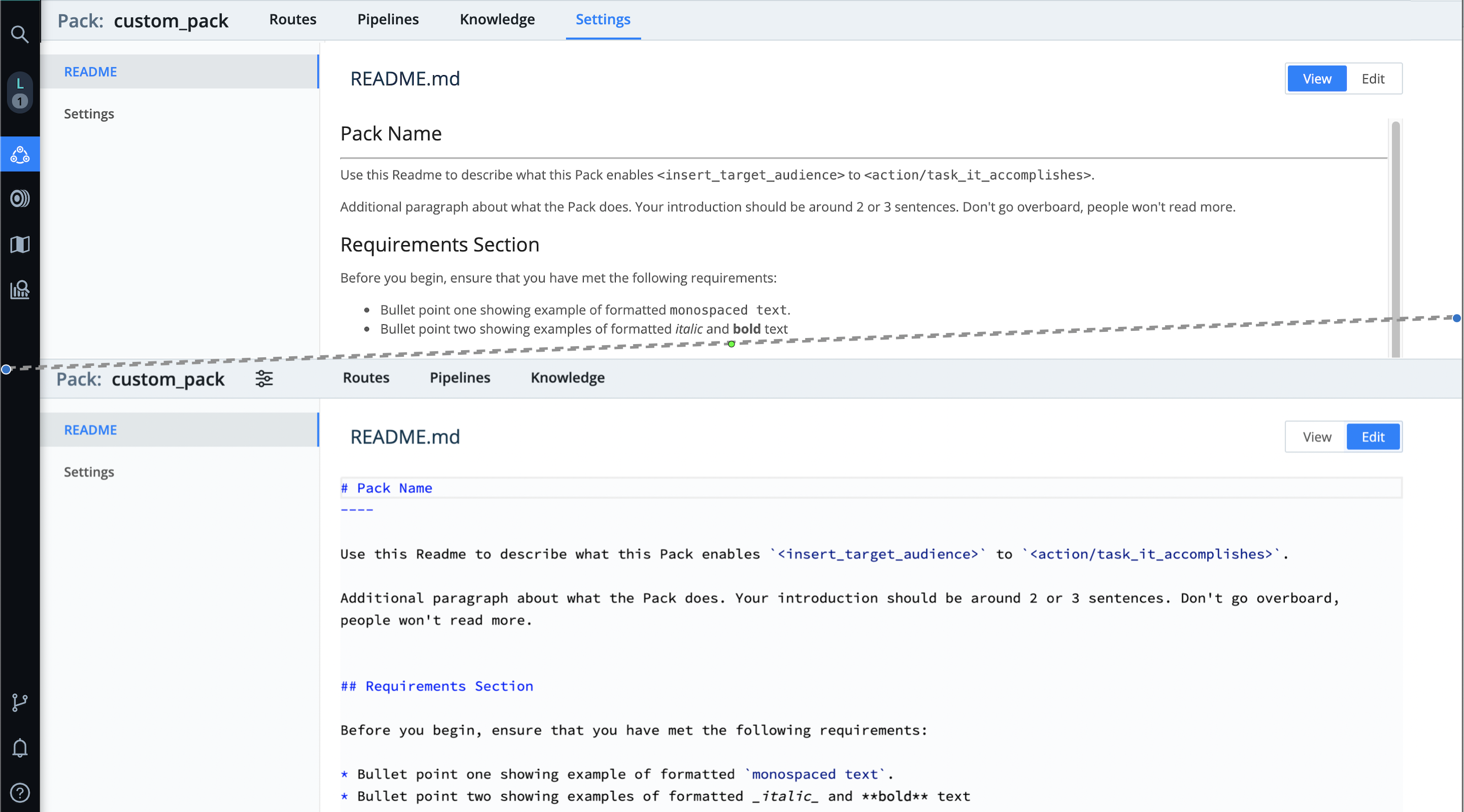Select the README entry in the left panel
Screen dimensions: 1464x812
tap(90, 72)
